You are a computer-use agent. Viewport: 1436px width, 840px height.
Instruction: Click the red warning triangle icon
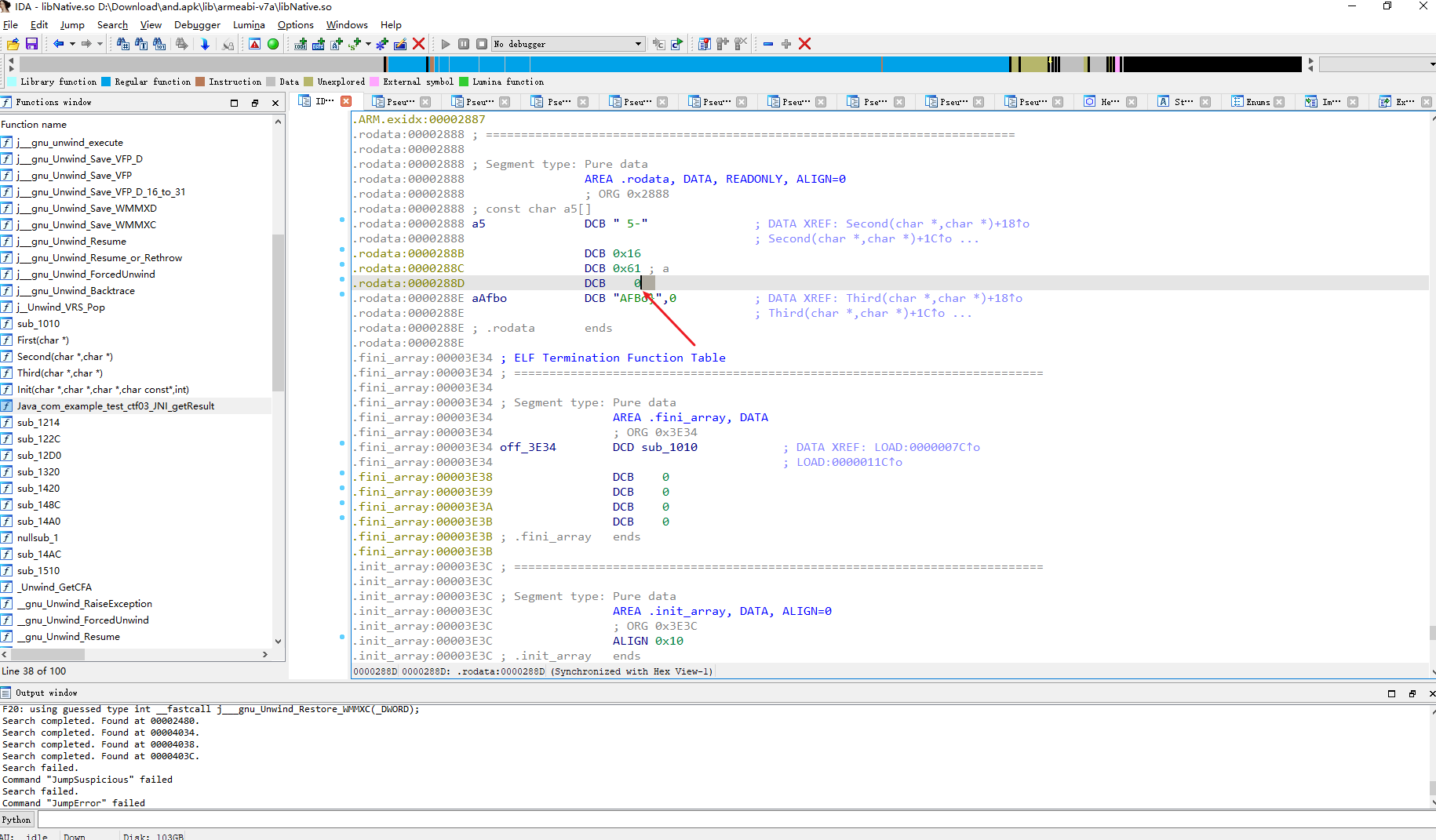click(255, 44)
